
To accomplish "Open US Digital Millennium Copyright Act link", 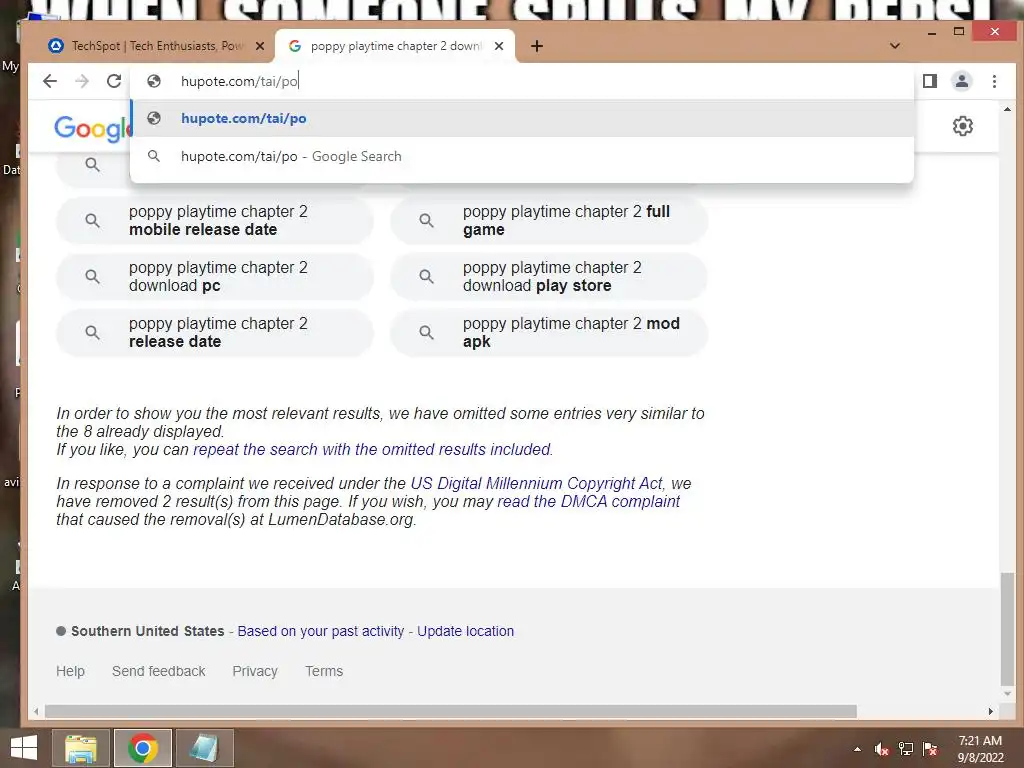I will click(x=536, y=483).
